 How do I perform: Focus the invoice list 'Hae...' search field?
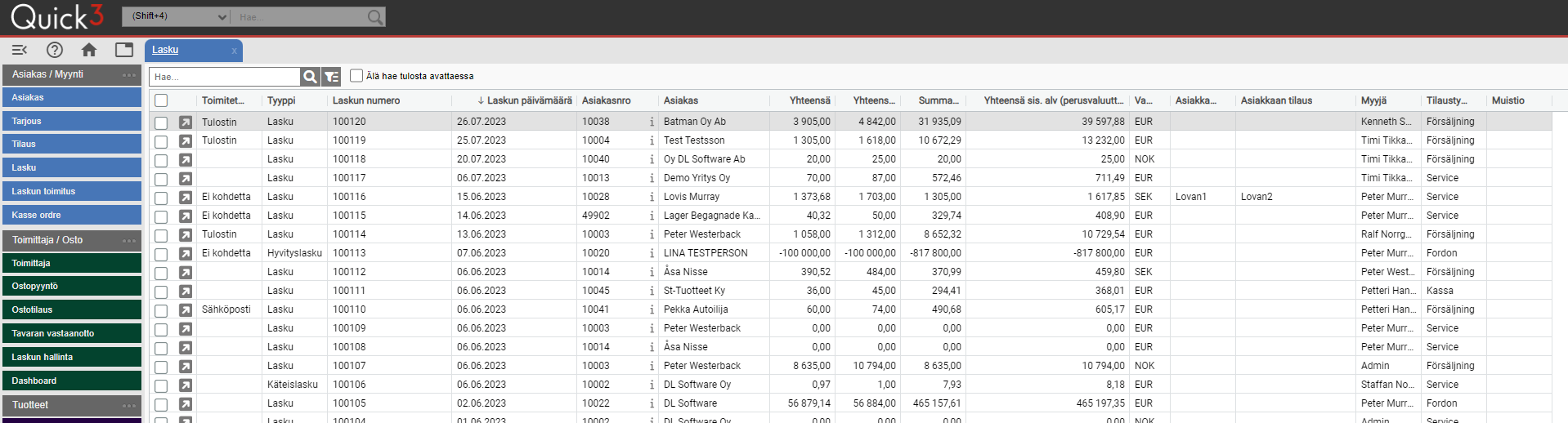[x=225, y=77]
